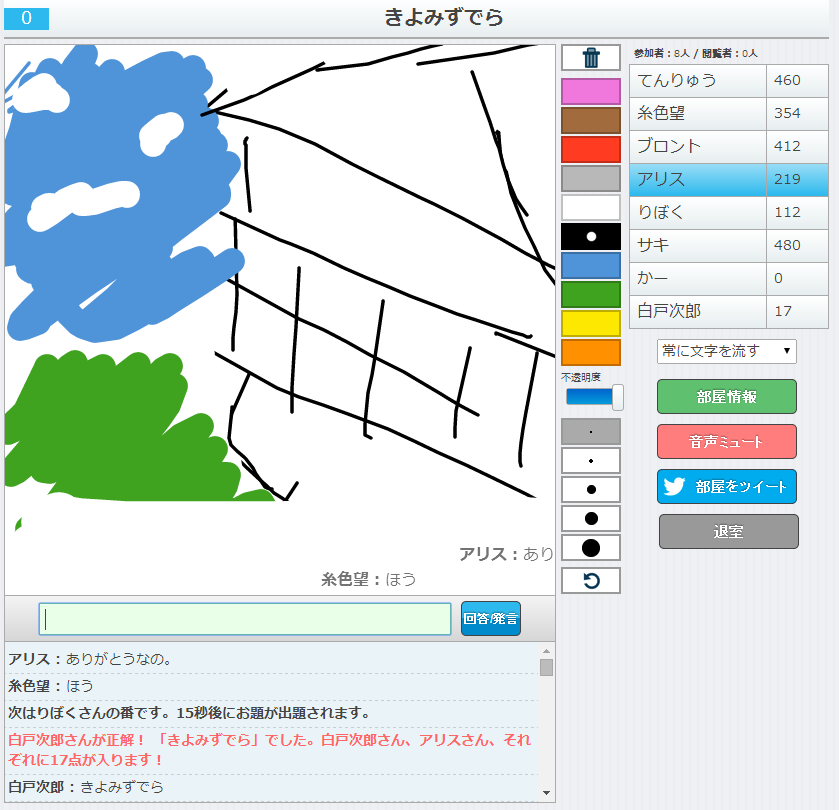Viewport: 839px width, 810px height.
Task: Select player row ブロント
Action: point(729,147)
